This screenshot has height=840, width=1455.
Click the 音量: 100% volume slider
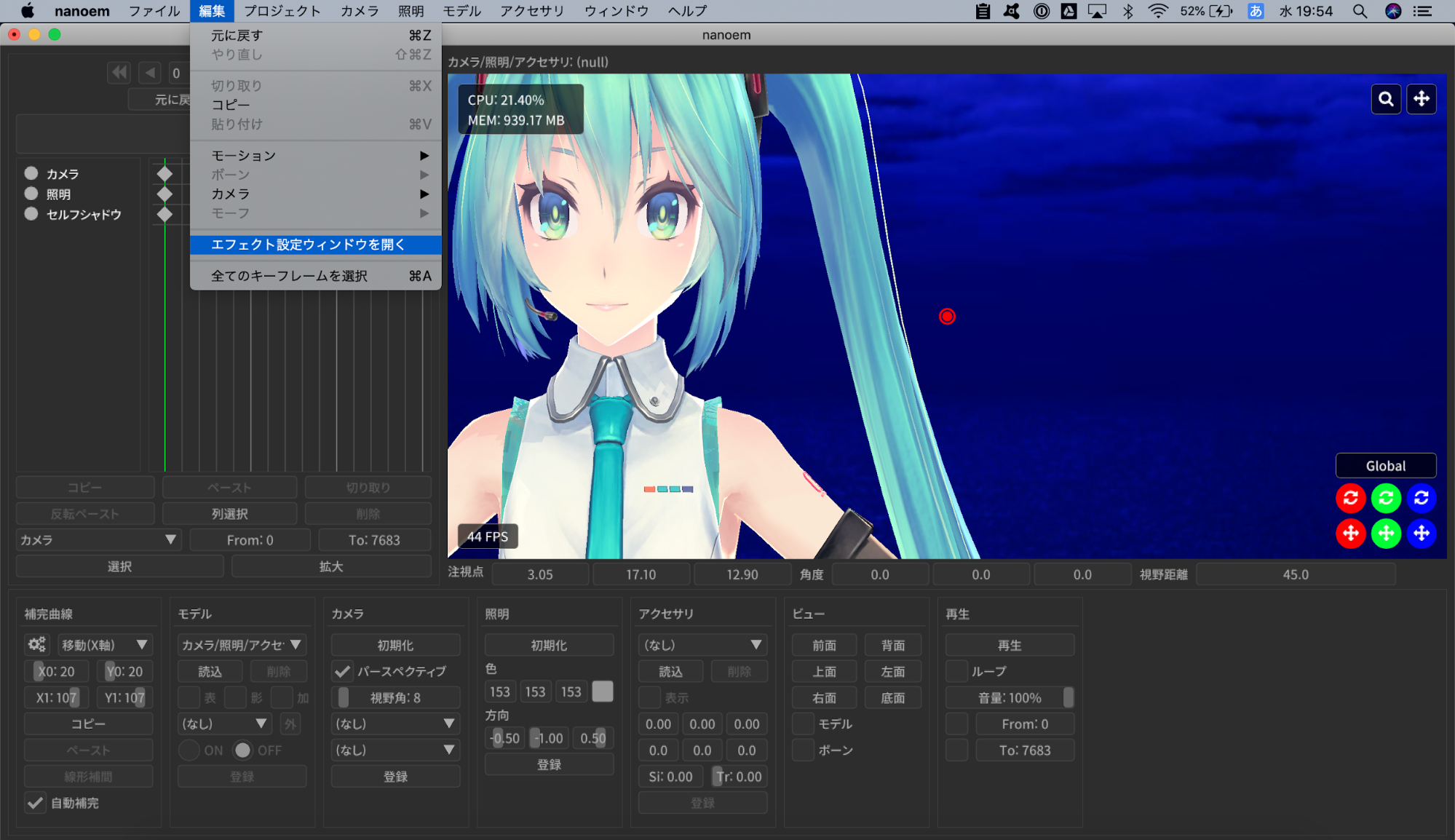(x=1010, y=697)
